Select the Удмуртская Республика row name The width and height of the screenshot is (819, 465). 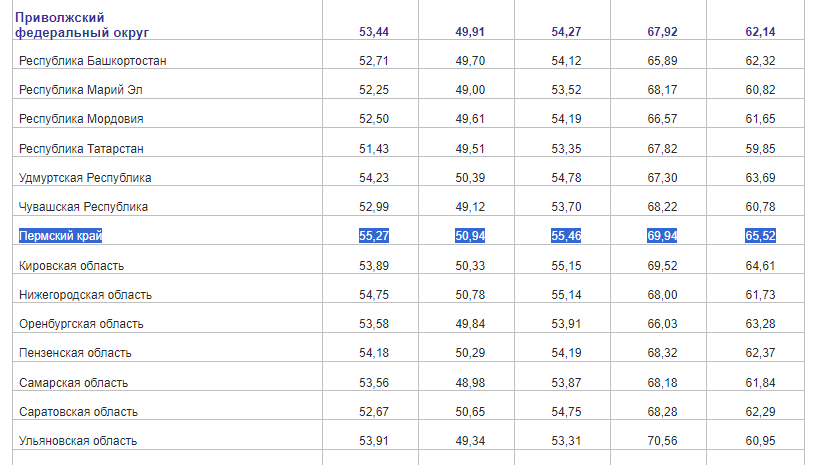(85, 178)
